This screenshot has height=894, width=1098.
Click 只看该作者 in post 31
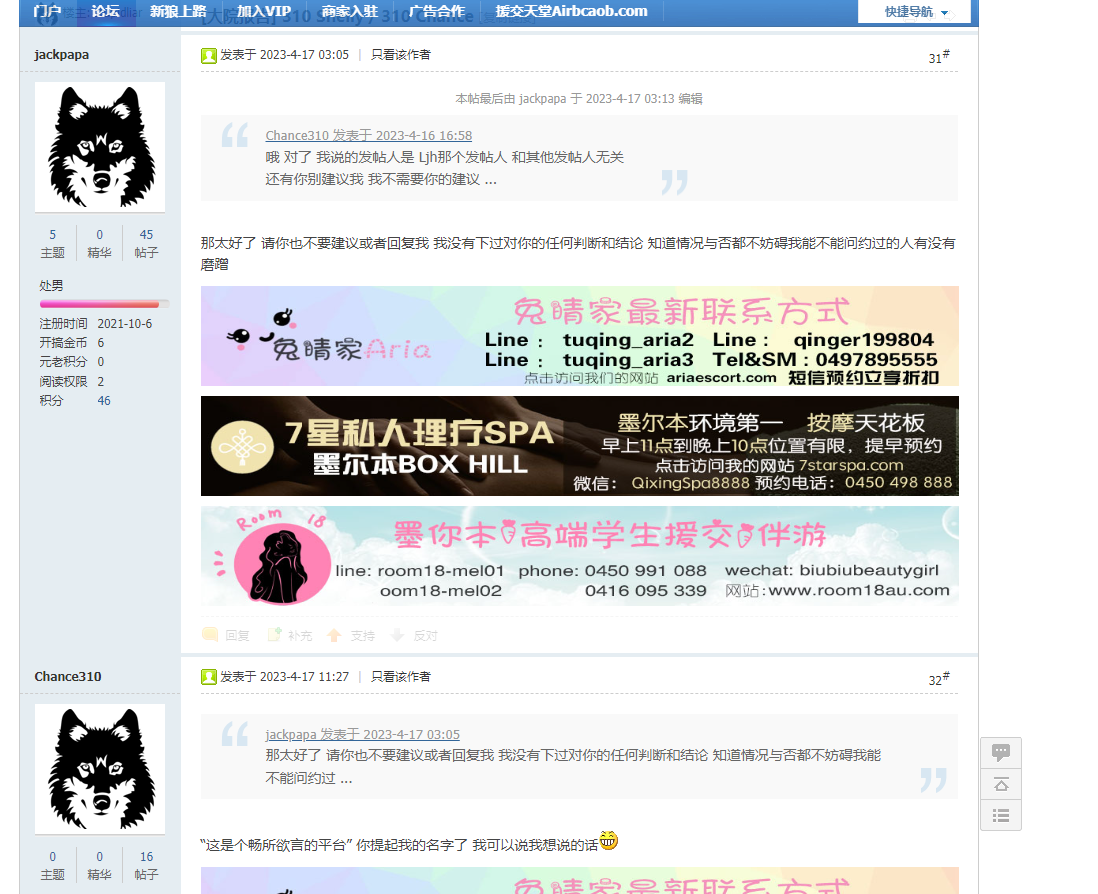click(x=401, y=55)
